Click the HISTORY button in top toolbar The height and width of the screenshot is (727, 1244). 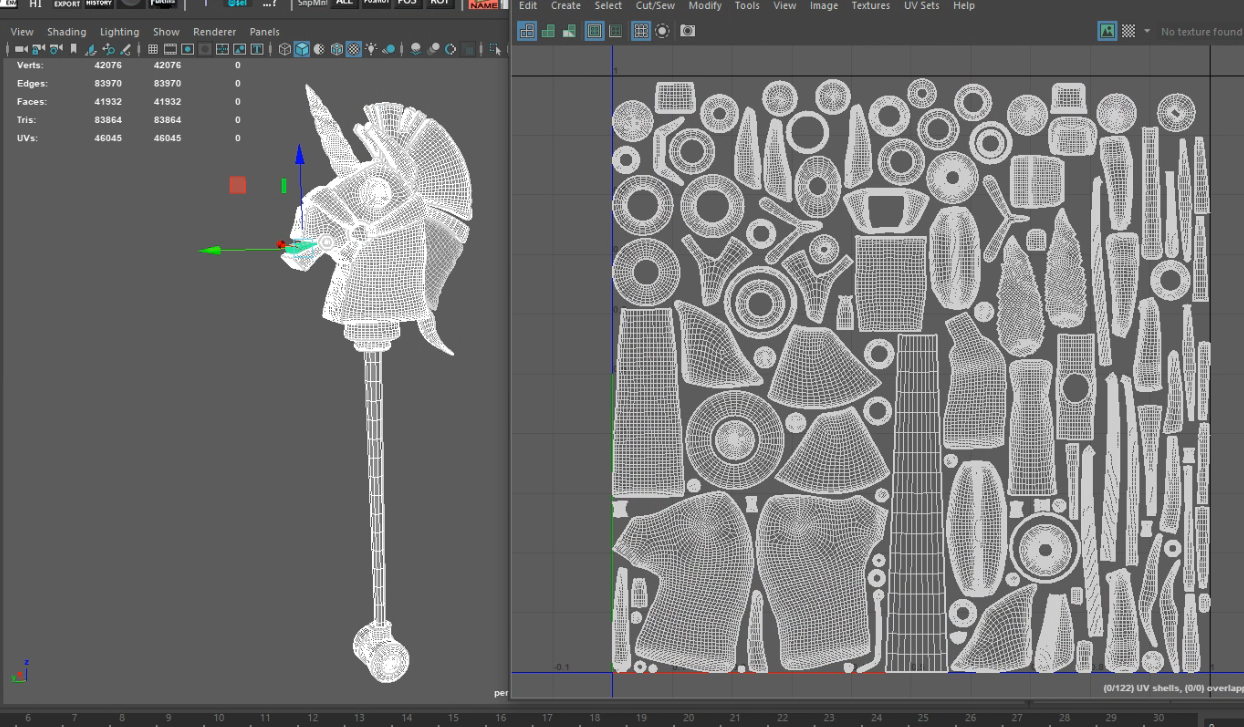pyautogui.click(x=97, y=3)
